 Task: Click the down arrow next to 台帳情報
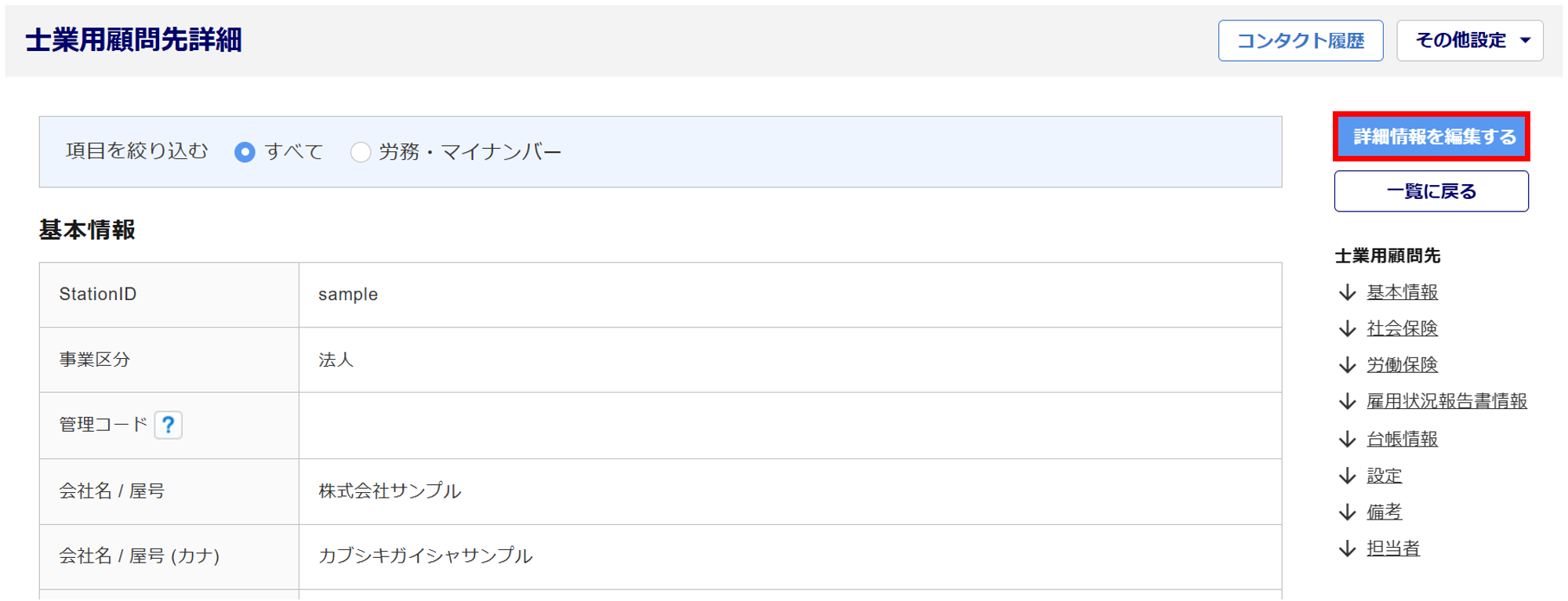coord(1348,439)
